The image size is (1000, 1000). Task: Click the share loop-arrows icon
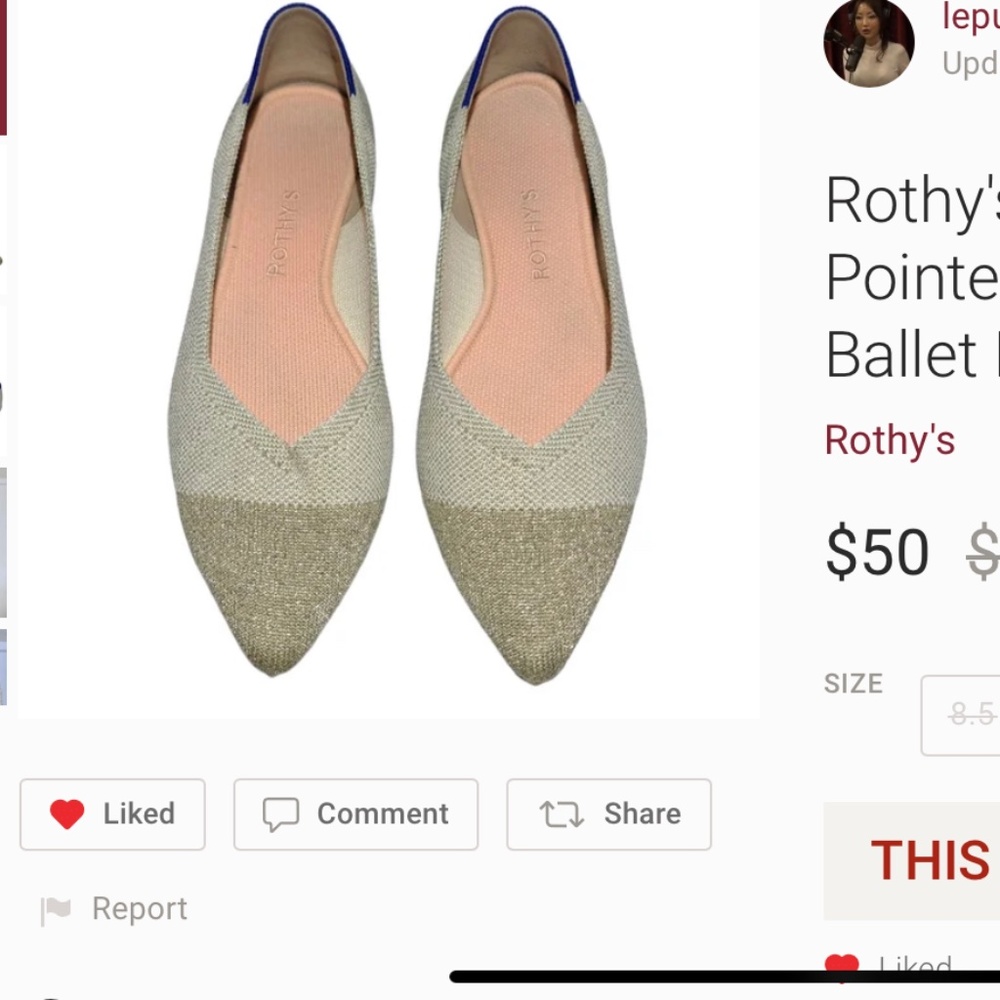[565, 814]
